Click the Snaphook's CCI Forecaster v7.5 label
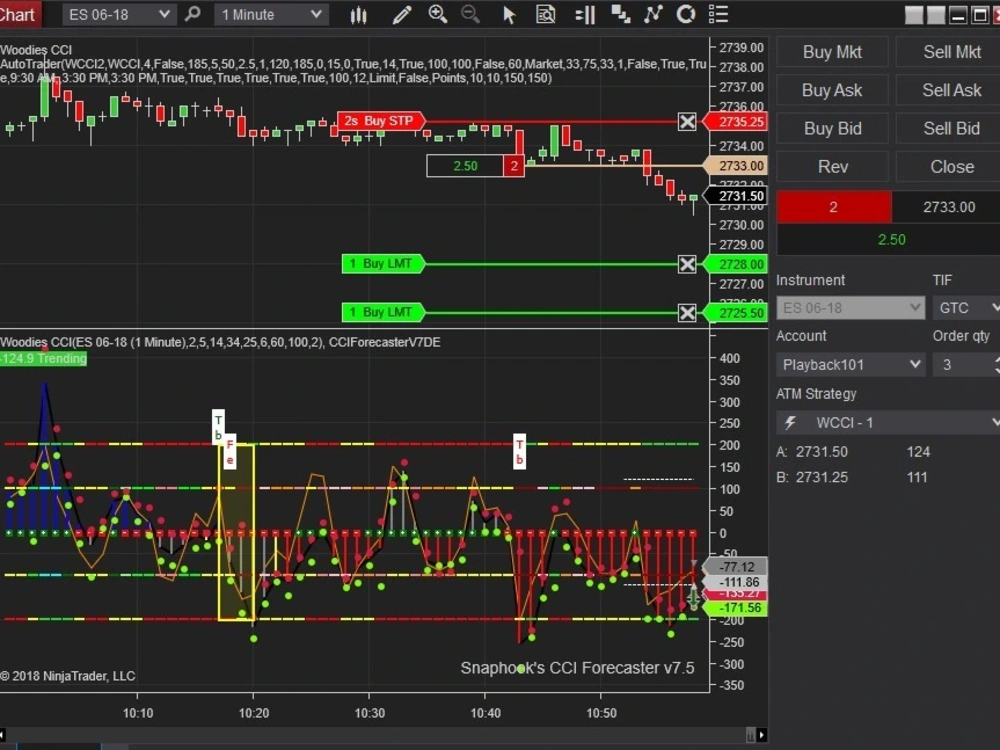Screen dimensions: 1000x750 tap(577, 668)
